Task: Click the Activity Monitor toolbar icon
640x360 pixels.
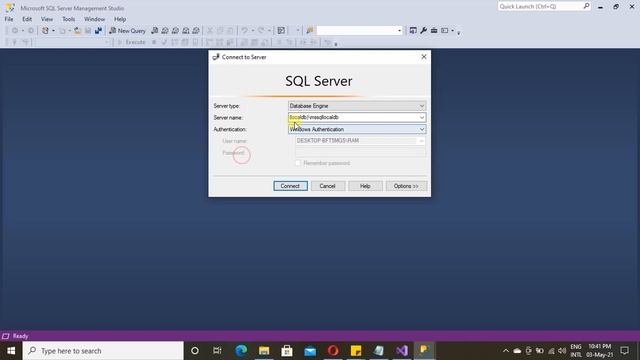Action: (x=281, y=31)
